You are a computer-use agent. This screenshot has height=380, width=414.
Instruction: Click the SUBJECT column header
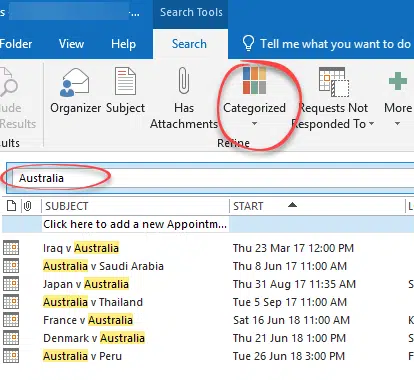(67, 206)
